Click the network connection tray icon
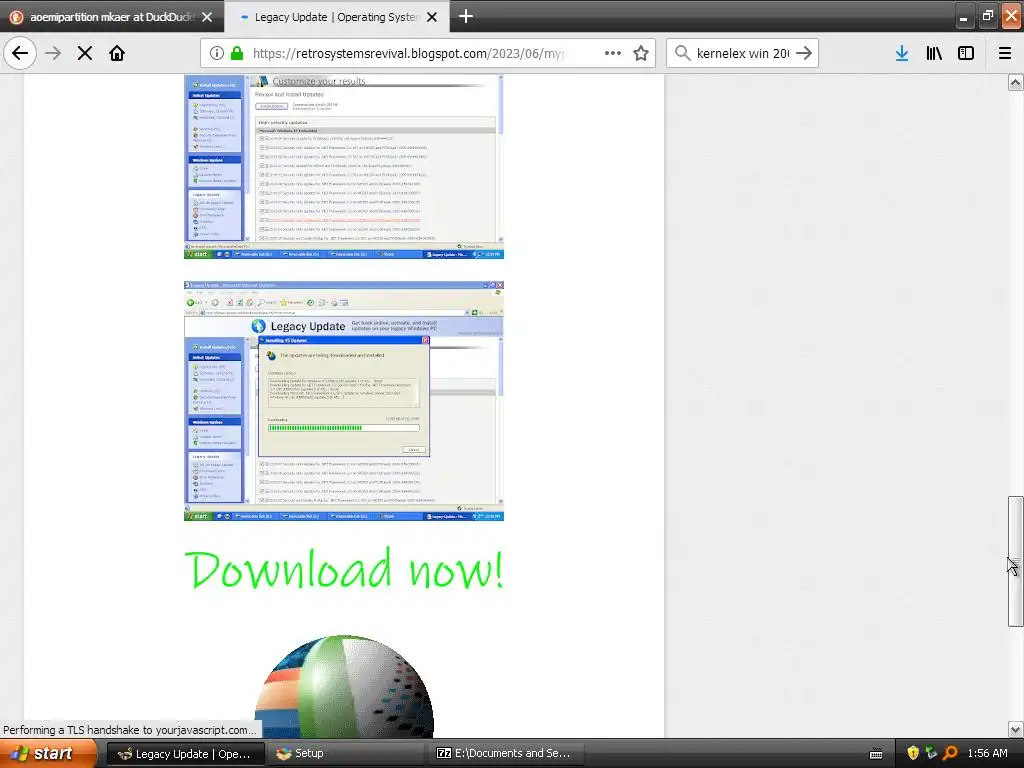 (931, 753)
